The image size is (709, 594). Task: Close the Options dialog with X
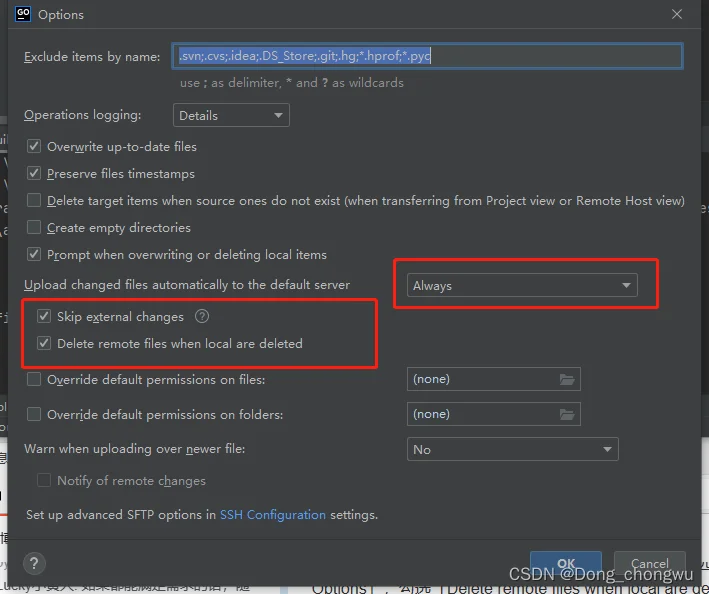pos(677,15)
